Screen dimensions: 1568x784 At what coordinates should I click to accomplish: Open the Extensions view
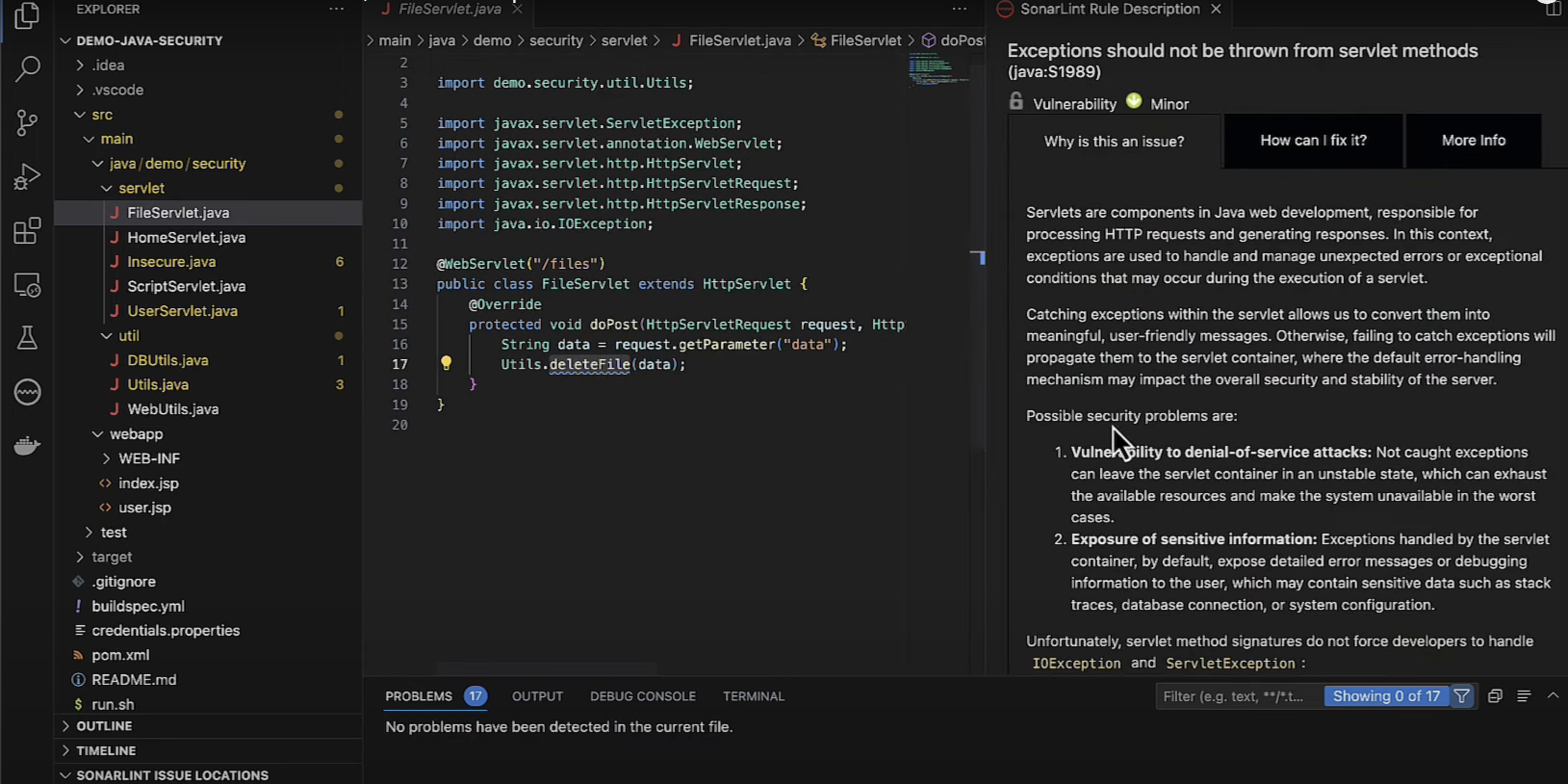pos(27,230)
